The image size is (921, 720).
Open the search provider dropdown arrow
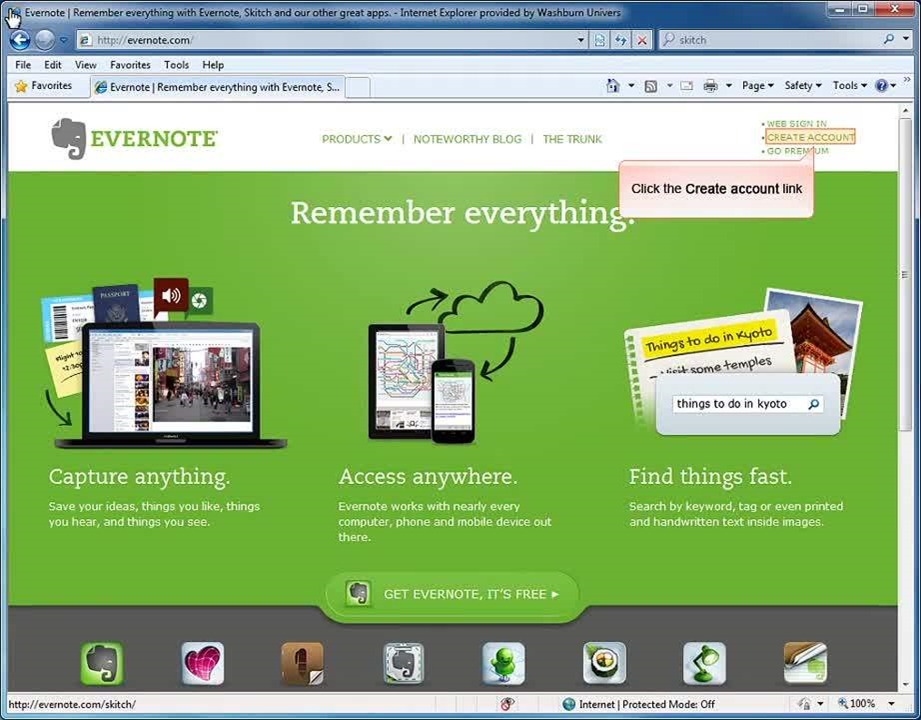(905, 39)
